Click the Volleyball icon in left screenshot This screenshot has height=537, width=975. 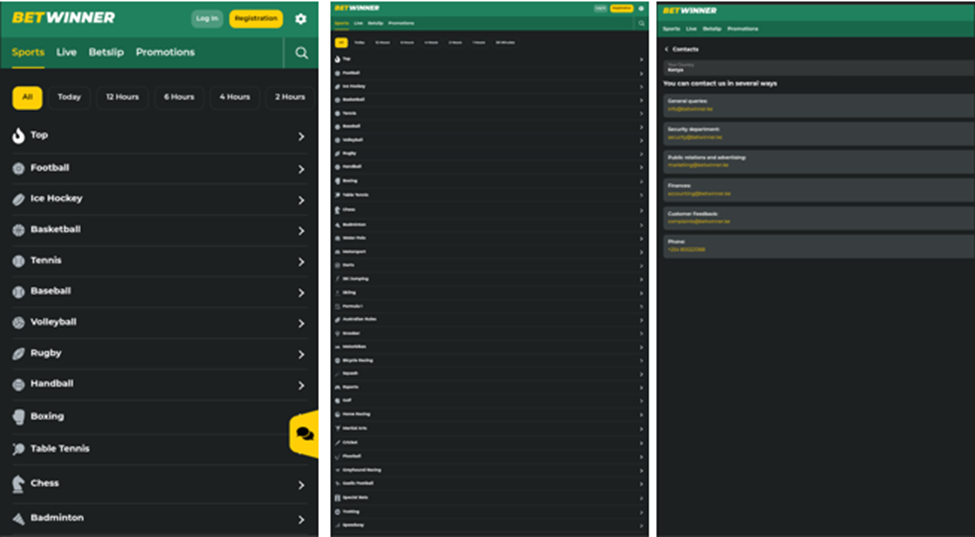click(x=19, y=323)
